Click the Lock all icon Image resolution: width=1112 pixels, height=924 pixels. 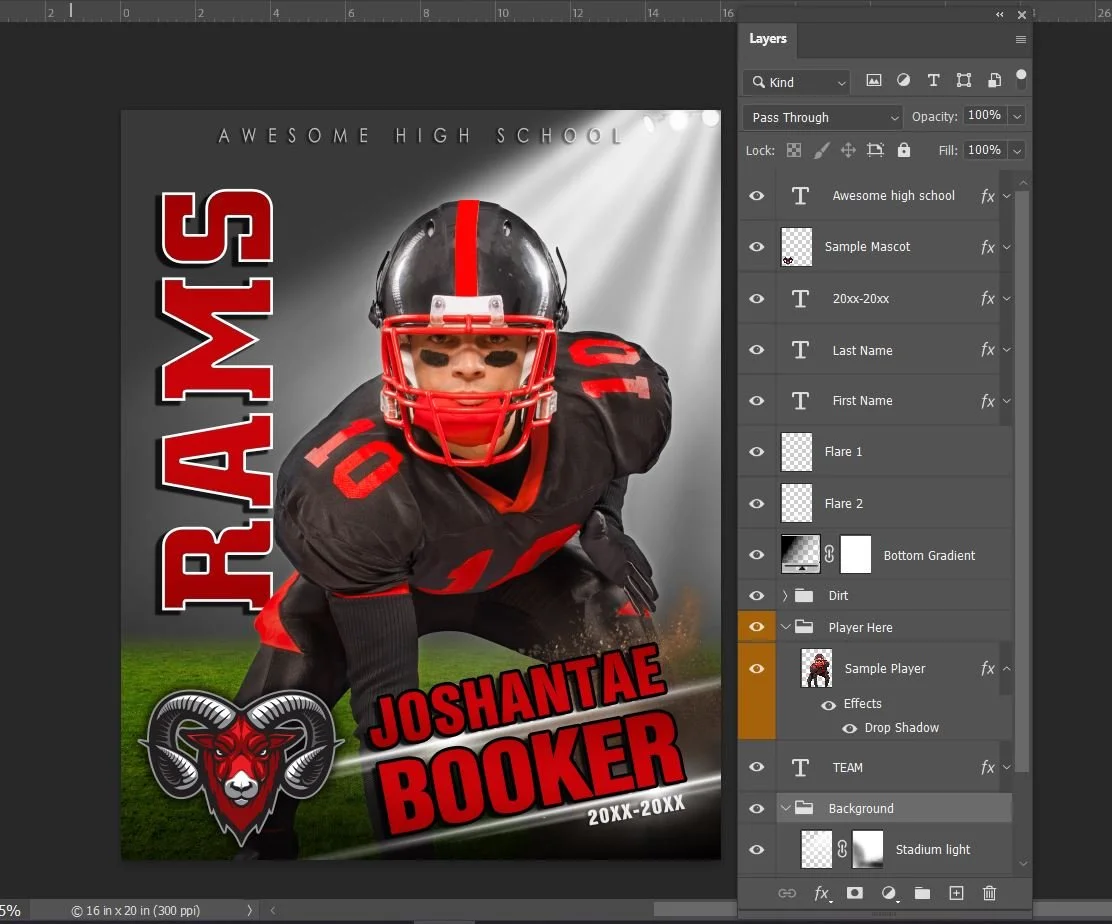pyautogui.click(x=904, y=150)
